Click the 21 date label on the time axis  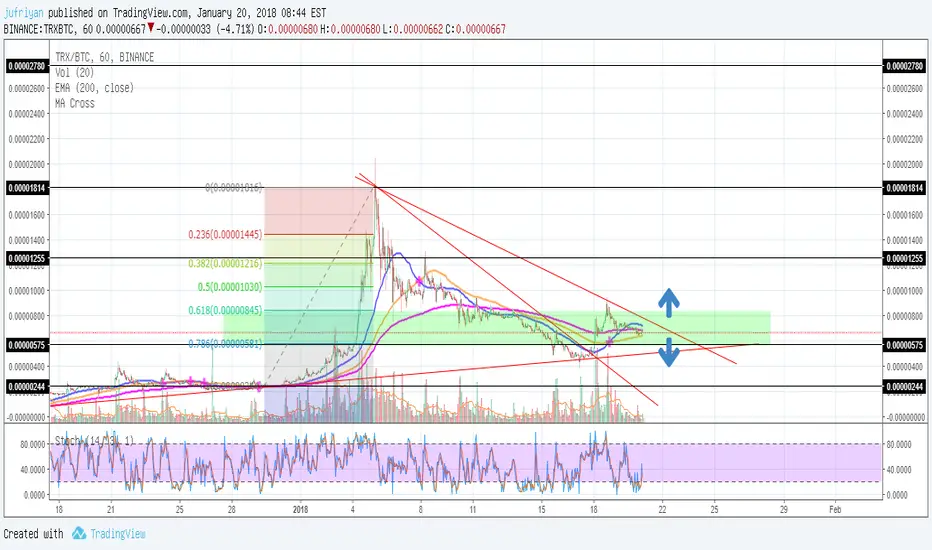111,510
